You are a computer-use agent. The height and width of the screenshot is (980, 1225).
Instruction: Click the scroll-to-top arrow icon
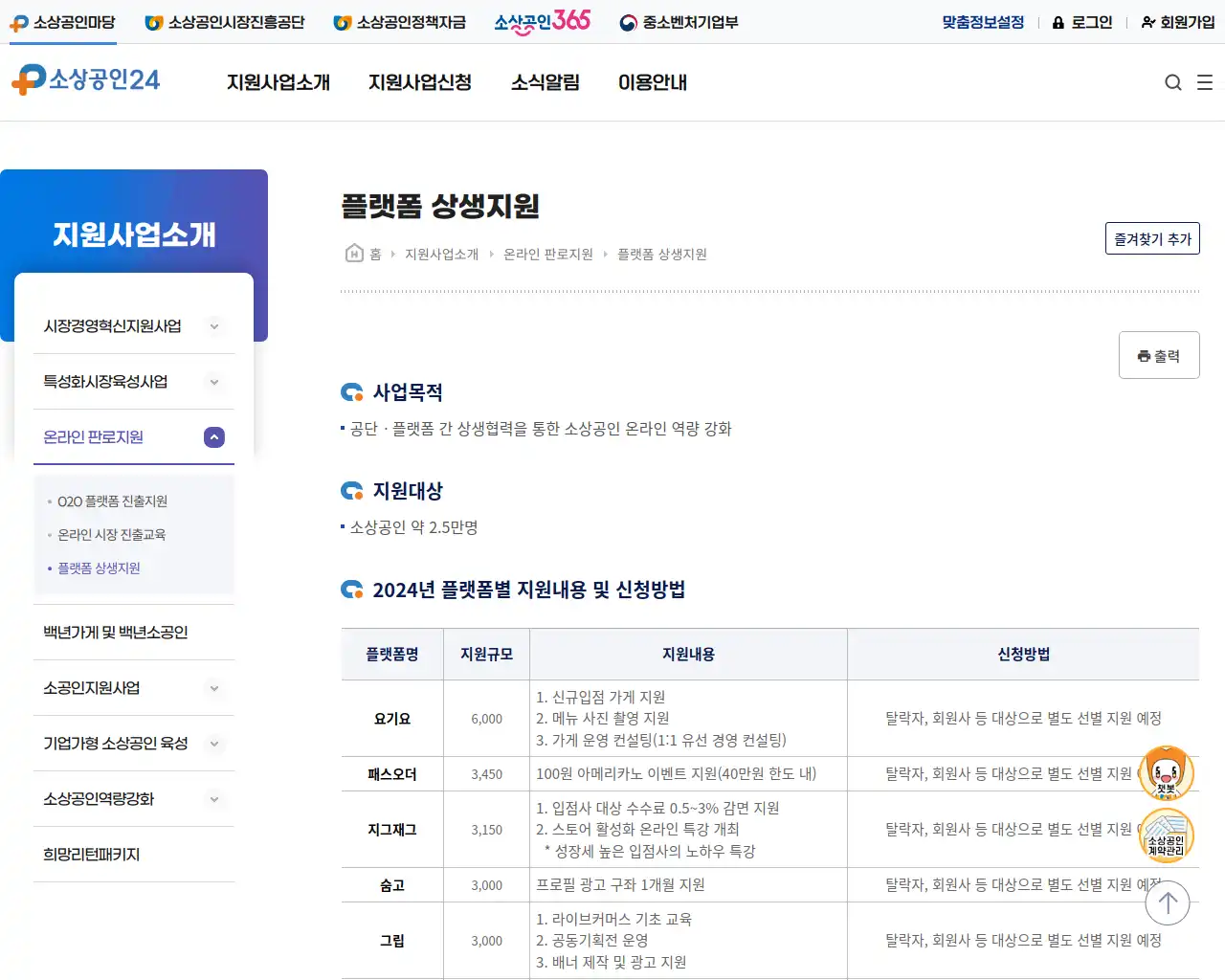point(1167,902)
